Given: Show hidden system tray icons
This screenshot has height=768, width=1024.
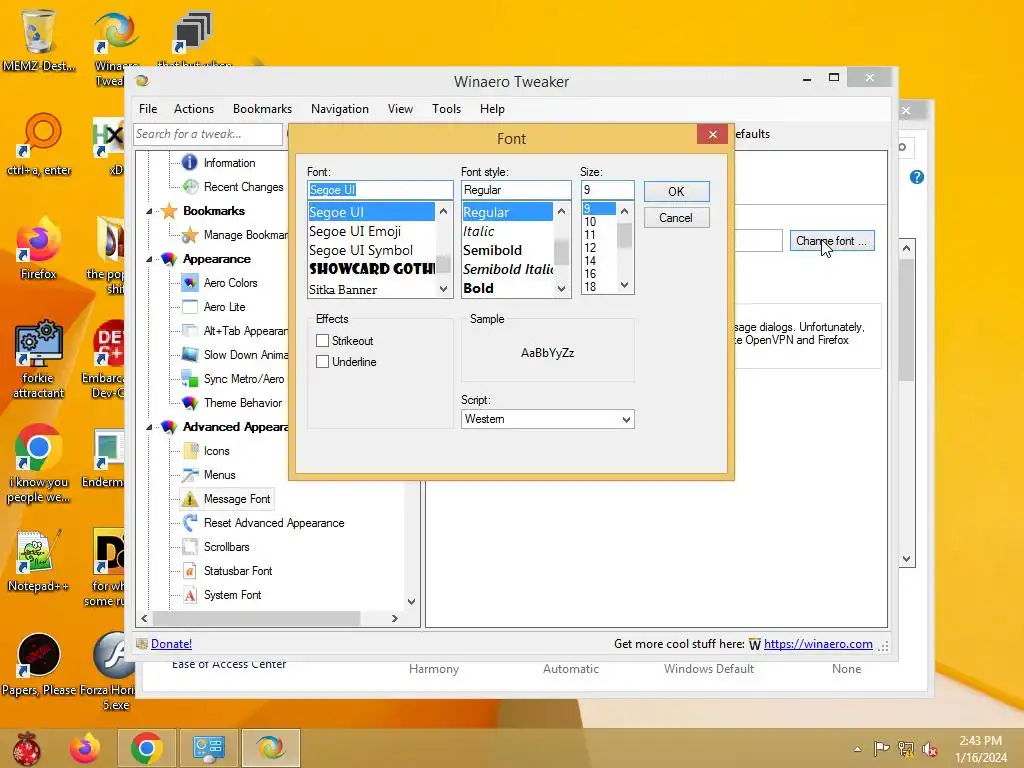Looking at the screenshot, I should coord(857,749).
